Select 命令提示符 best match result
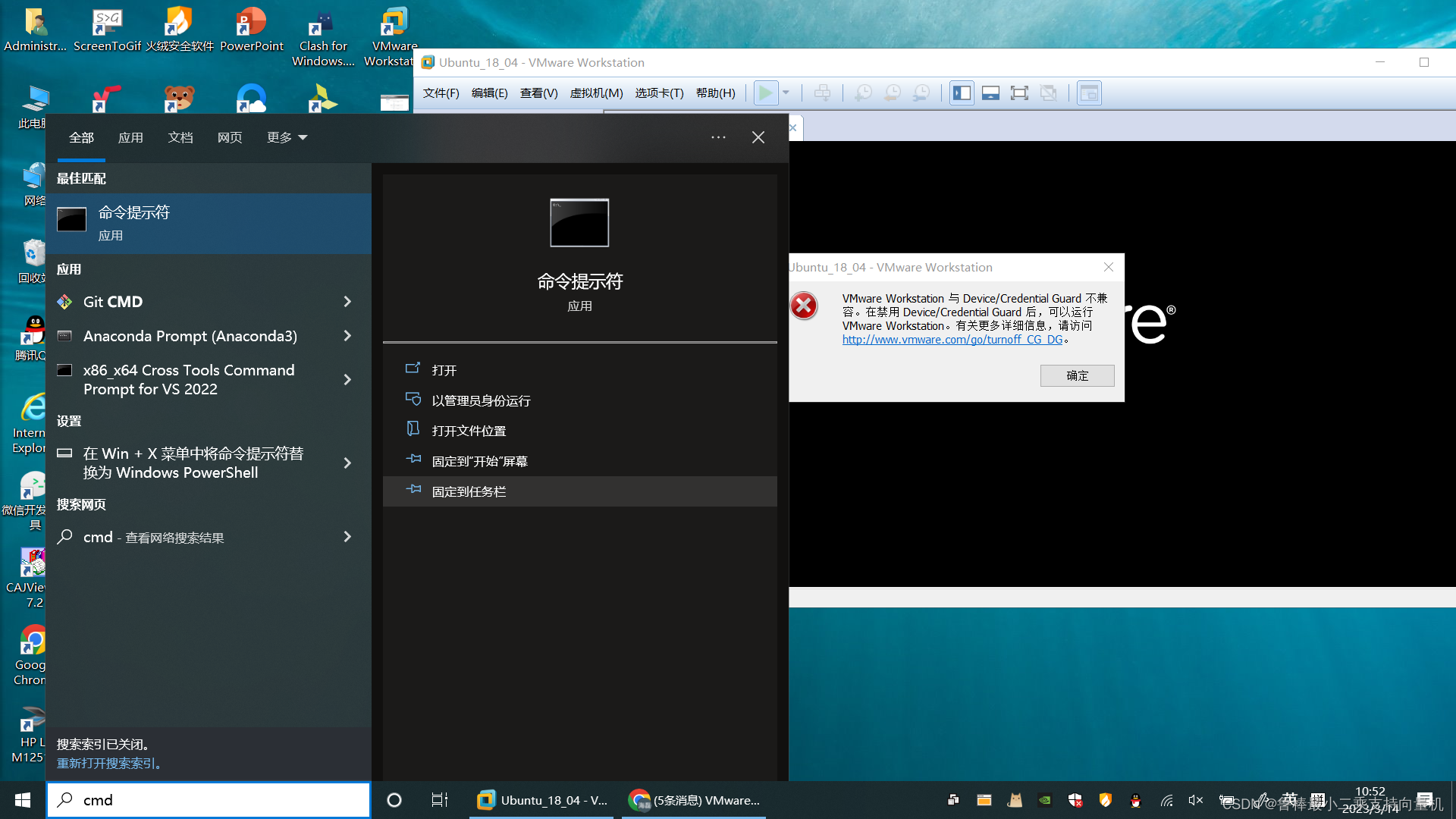Screen dimensions: 1456x819 [209, 224]
